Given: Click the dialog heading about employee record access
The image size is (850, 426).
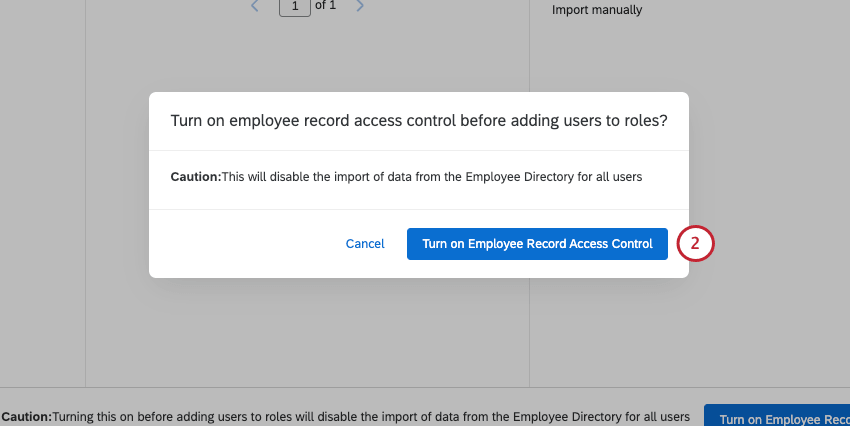Looking at the screenshot, I should [419, 121].
